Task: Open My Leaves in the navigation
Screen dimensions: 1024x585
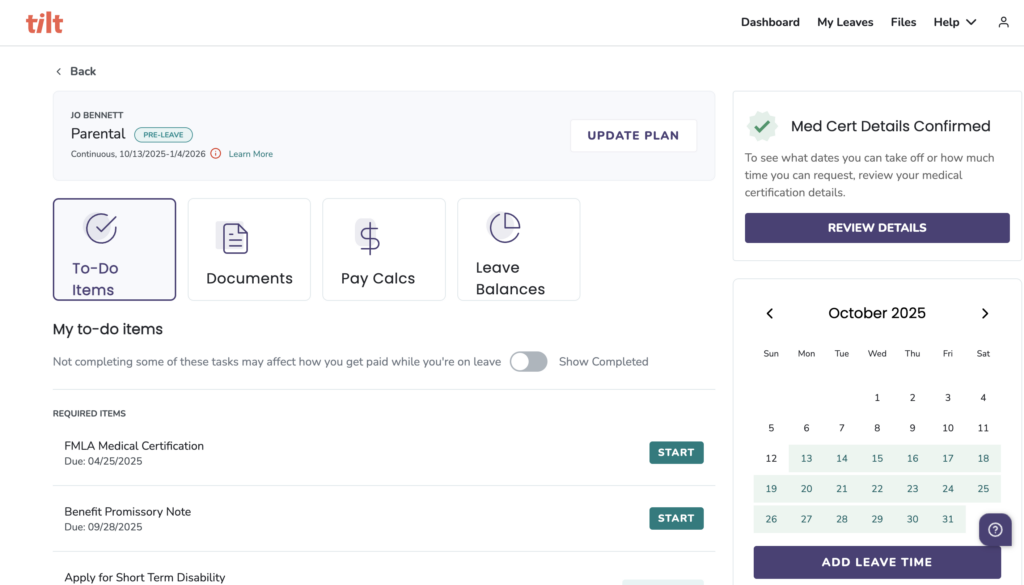Action: click(x=845, y=22)
